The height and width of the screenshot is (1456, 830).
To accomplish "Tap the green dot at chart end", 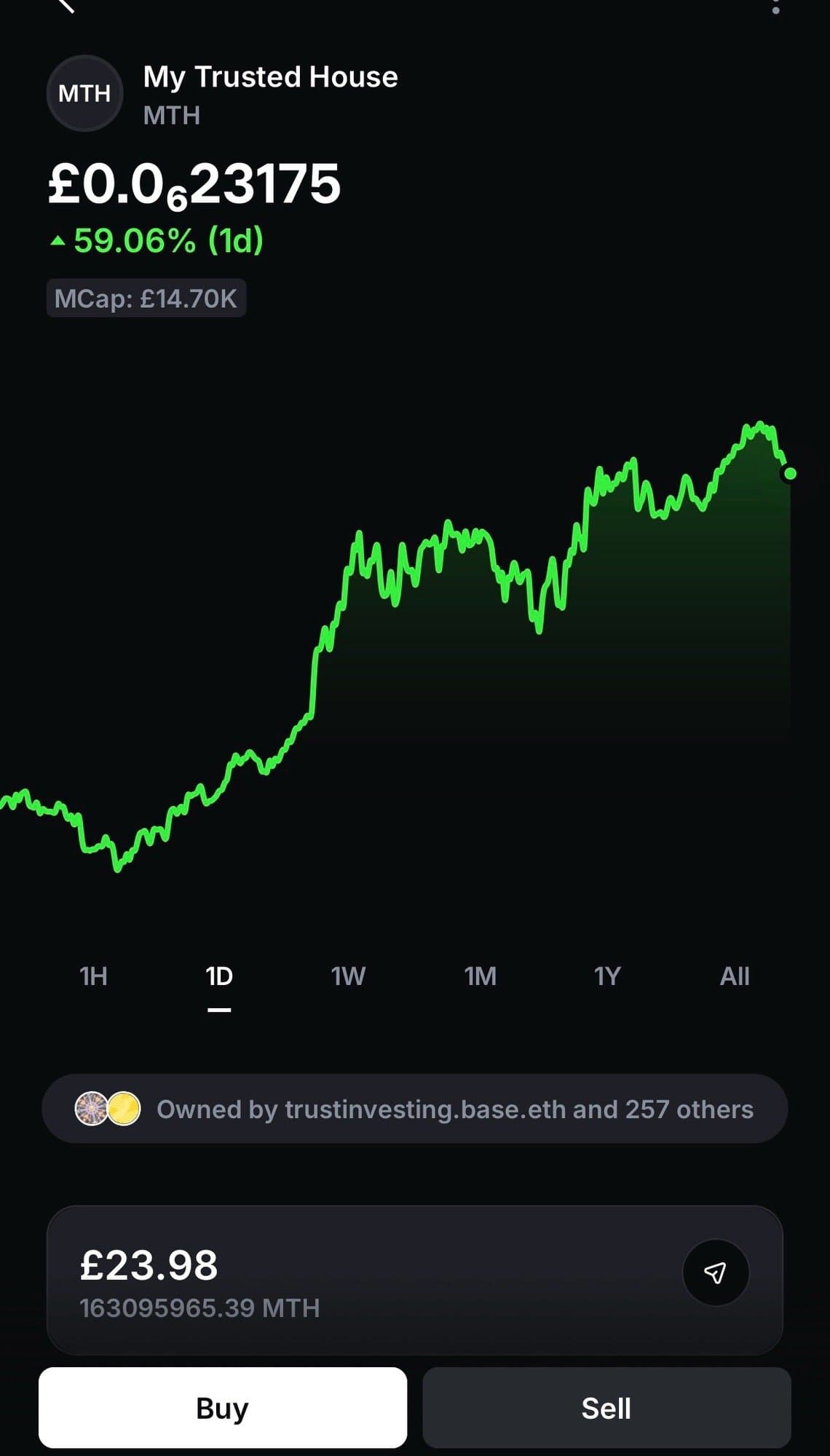I will [790, 474].
